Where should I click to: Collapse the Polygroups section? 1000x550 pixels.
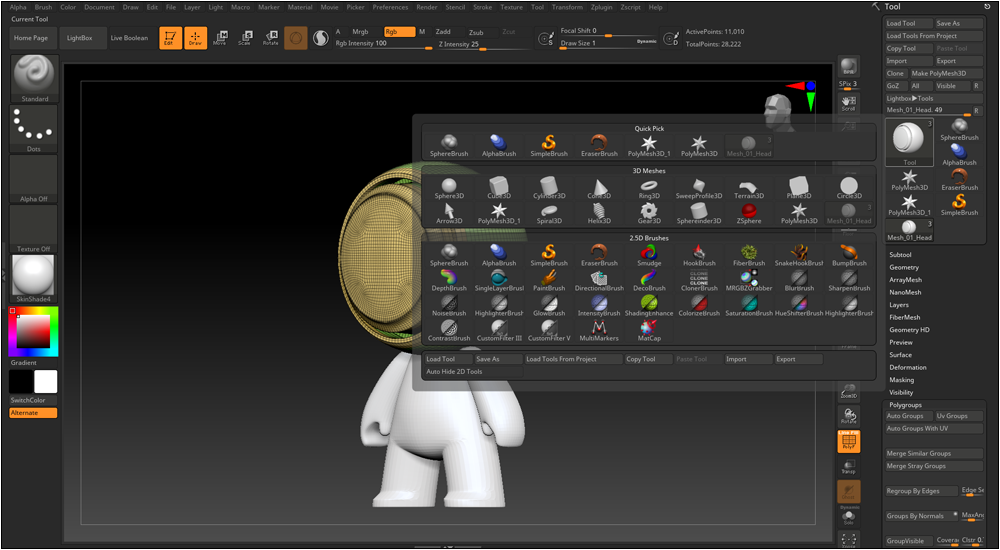905,405
